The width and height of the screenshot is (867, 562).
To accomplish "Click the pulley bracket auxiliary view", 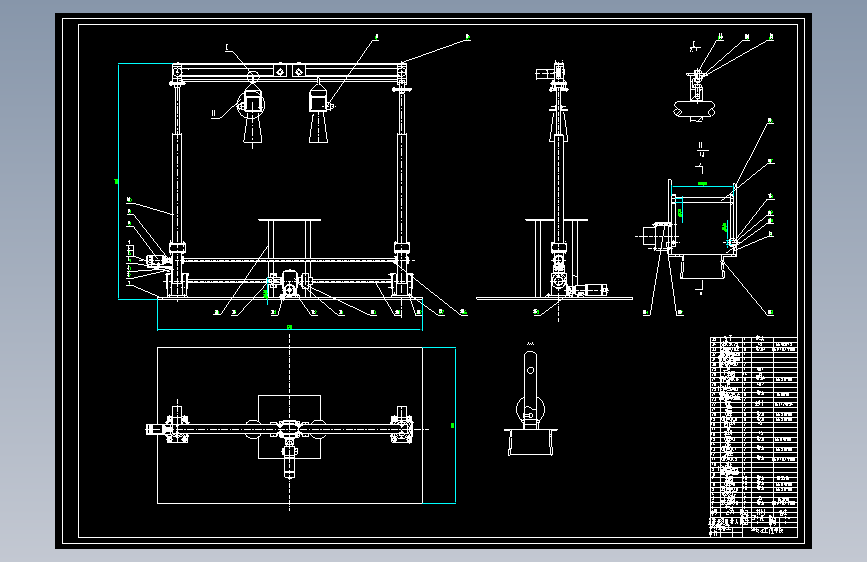I will click(x=530, y=403).
